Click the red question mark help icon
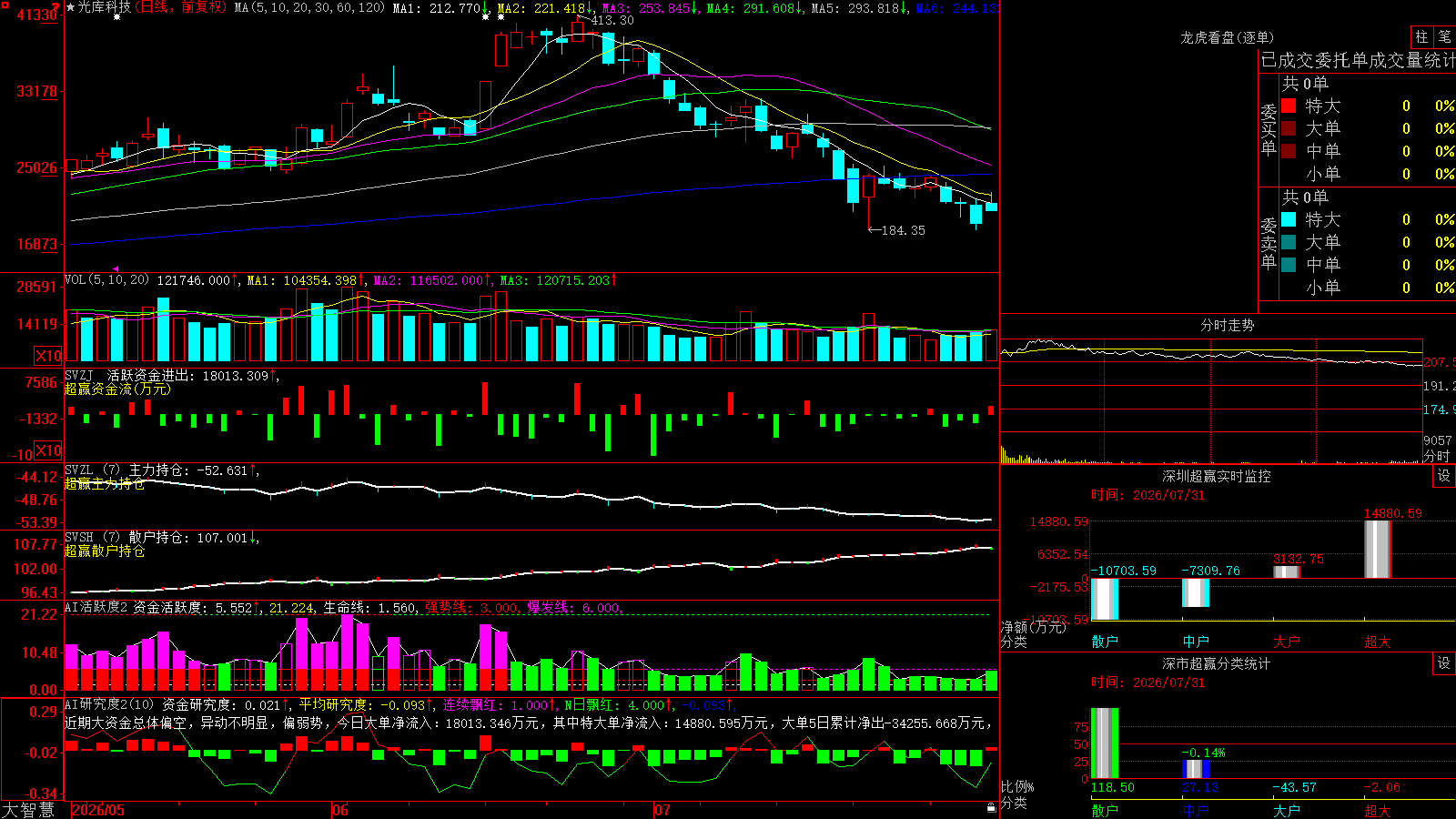The height and width of the screenshot is (819, 1456). tap(57, 8)
